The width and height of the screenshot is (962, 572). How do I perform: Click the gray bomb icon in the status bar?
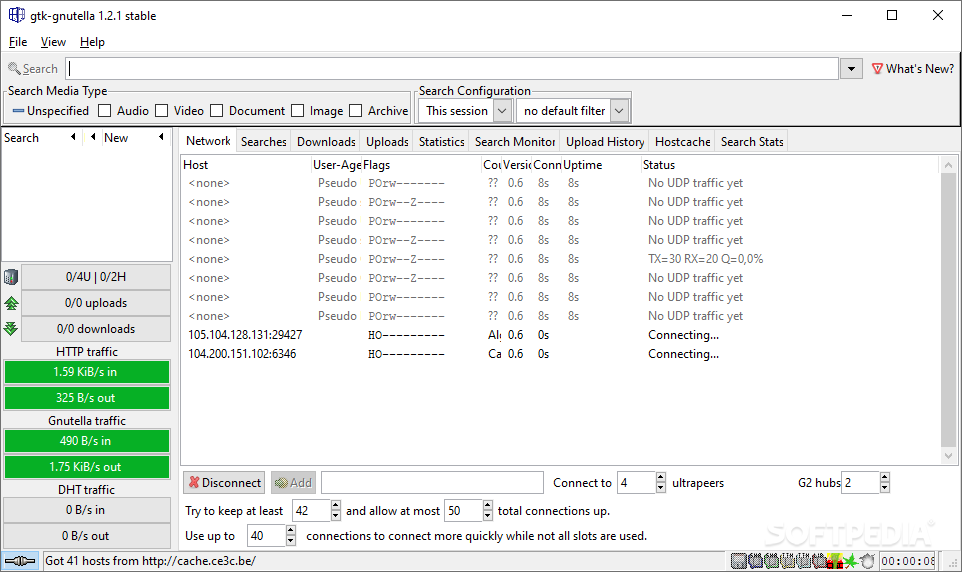pos(867,561)
